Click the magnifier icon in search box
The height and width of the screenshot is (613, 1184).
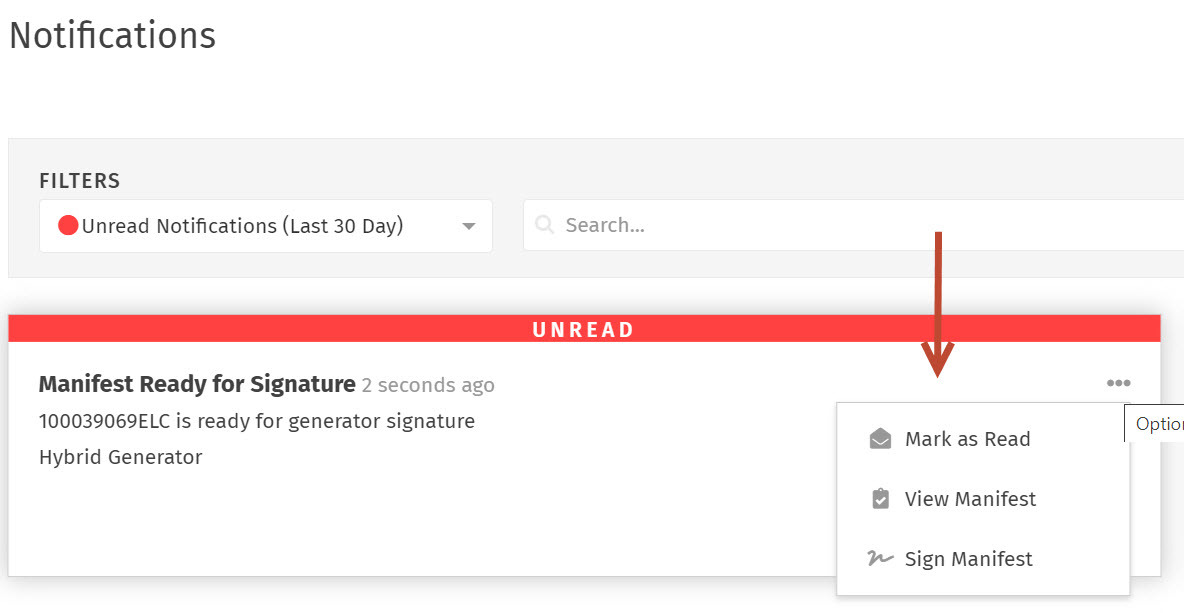coord(544,224)
